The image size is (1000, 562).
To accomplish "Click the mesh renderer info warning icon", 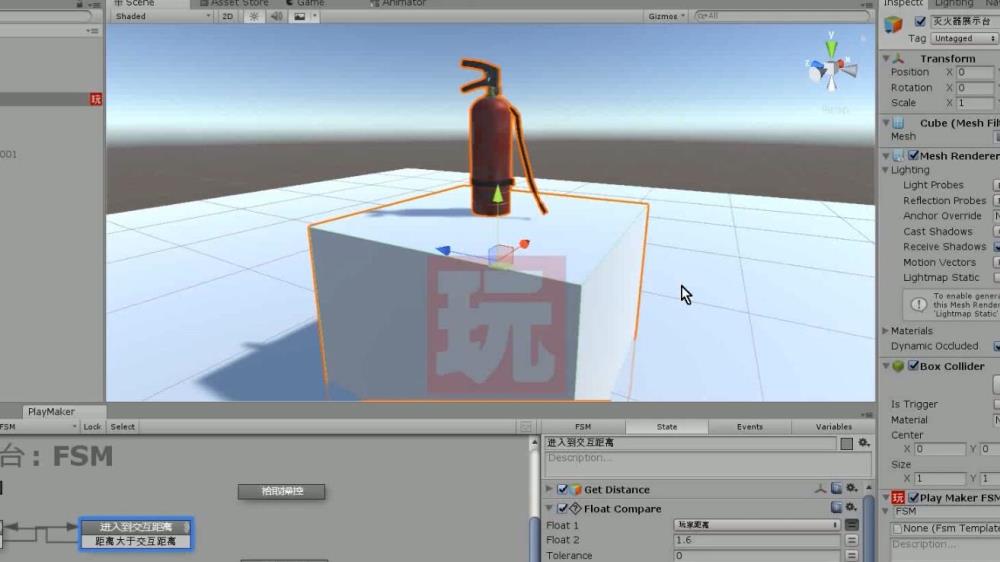I will (918, 305).
